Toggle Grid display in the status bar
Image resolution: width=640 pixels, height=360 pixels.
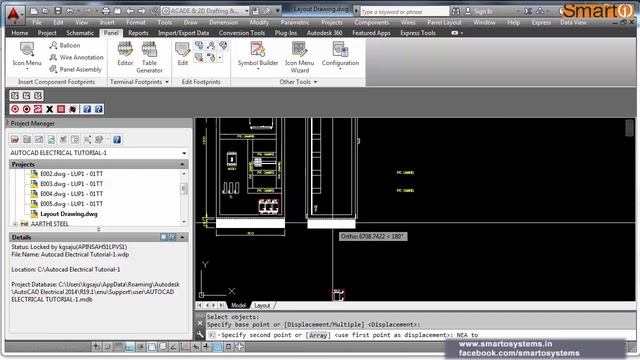click(118, 347)
